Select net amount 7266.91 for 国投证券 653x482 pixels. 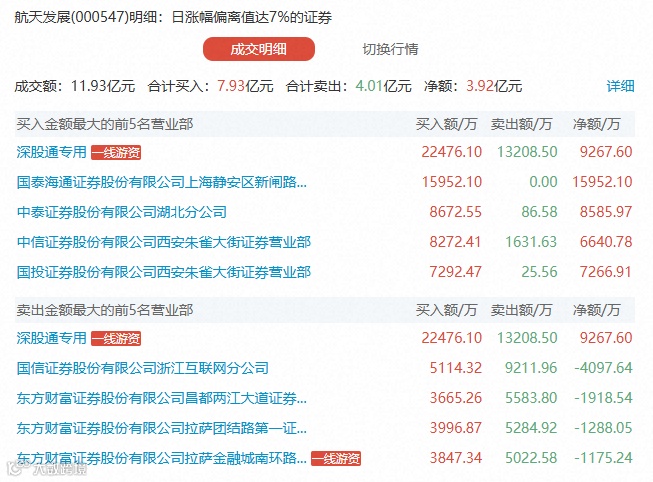pyautogui.click(x=606, y=272)
